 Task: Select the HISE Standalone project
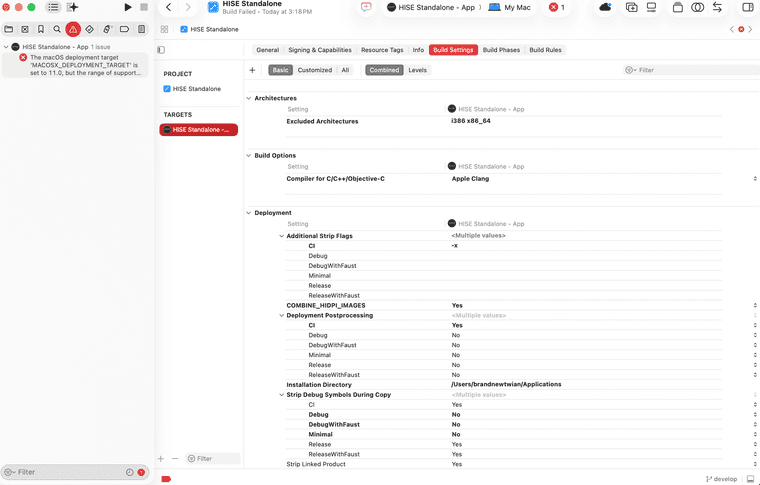192,89
